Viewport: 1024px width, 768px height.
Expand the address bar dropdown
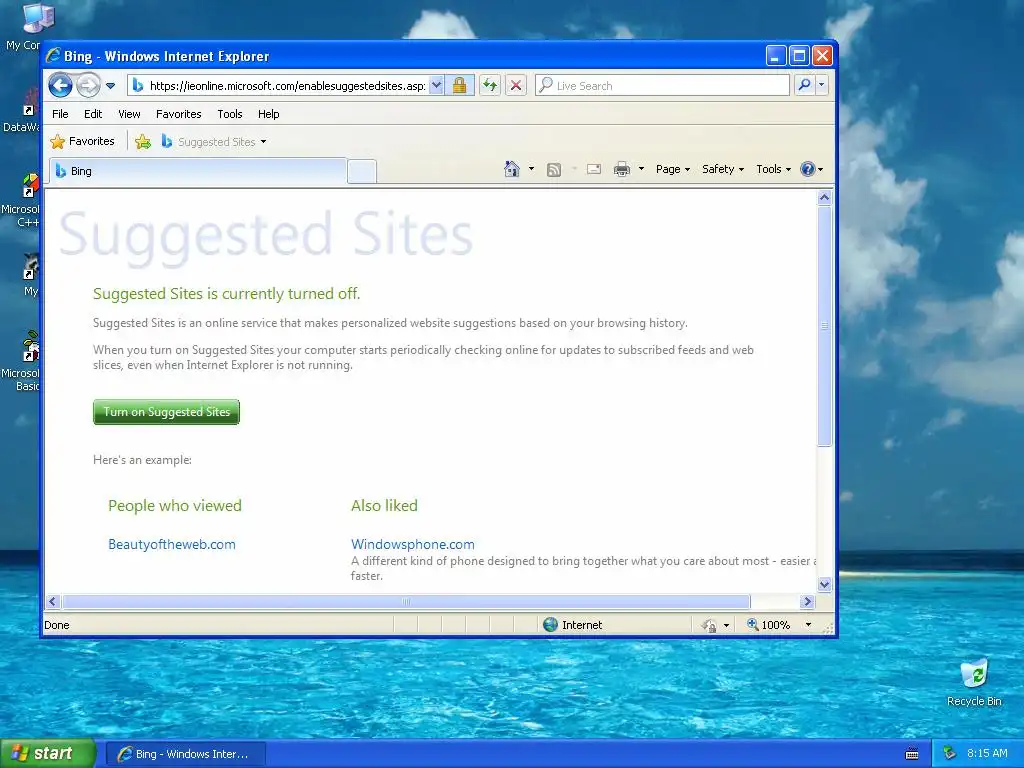tap(436, 86)
